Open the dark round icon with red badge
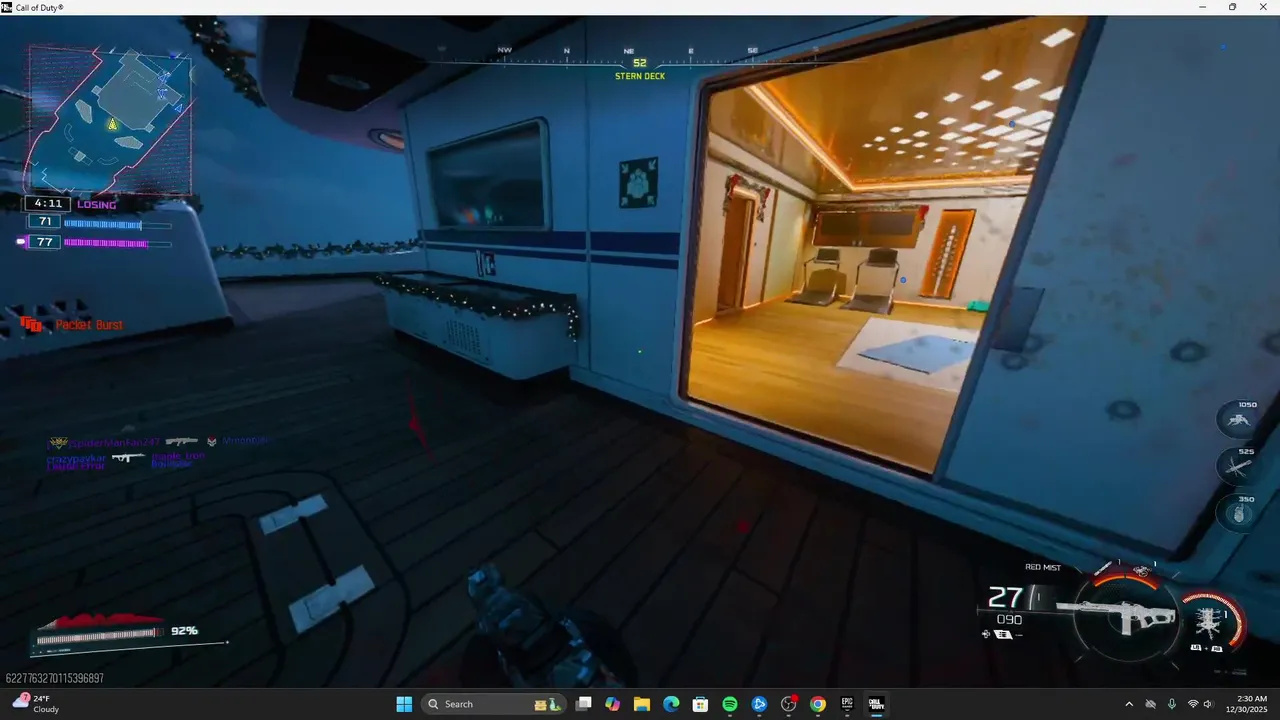Viewport: 1280px width, 720px height. pyautogui.click(x=789, y=704)
